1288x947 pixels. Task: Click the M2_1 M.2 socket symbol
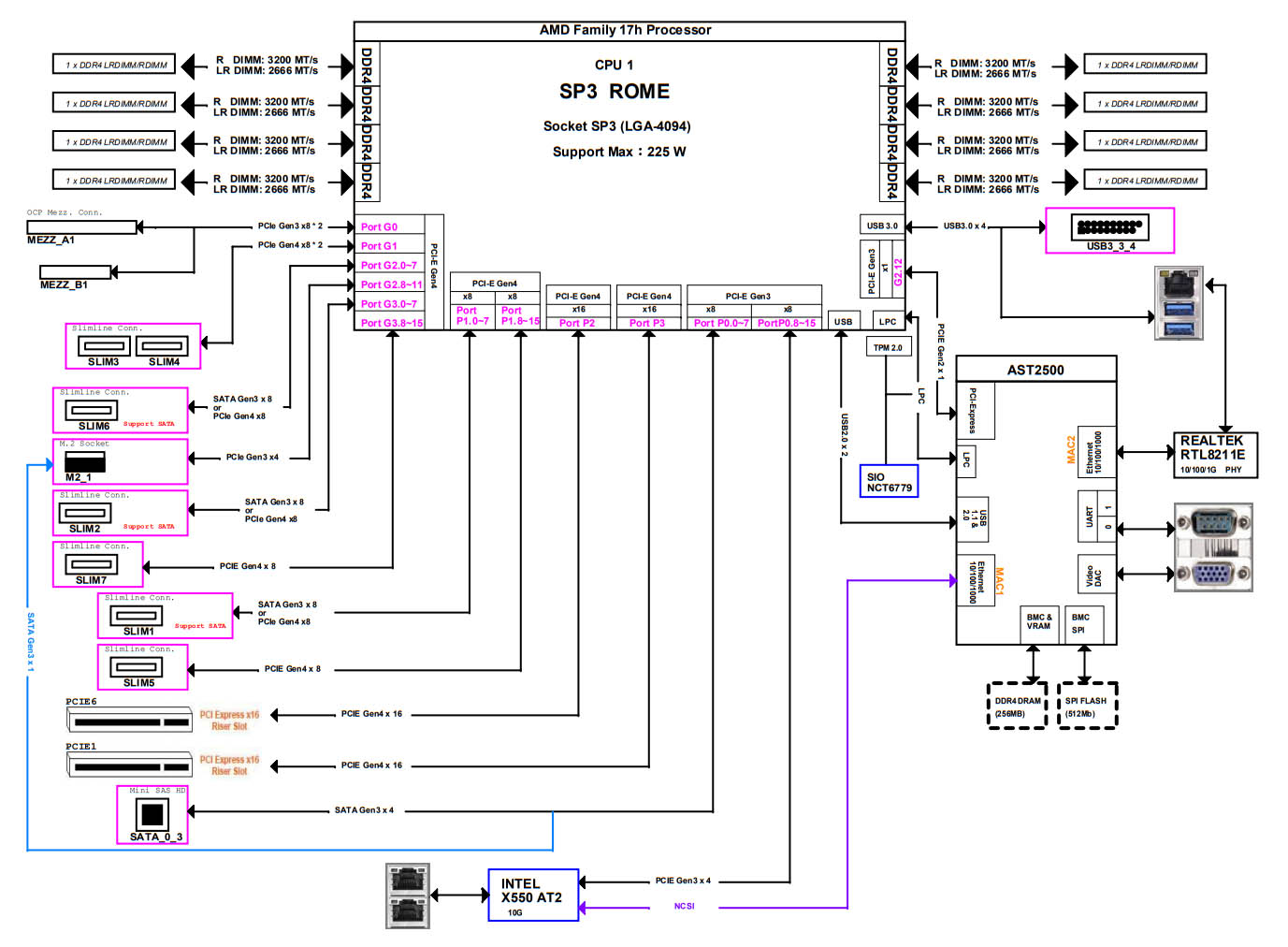pyautogui.click(x=85, y=461)
